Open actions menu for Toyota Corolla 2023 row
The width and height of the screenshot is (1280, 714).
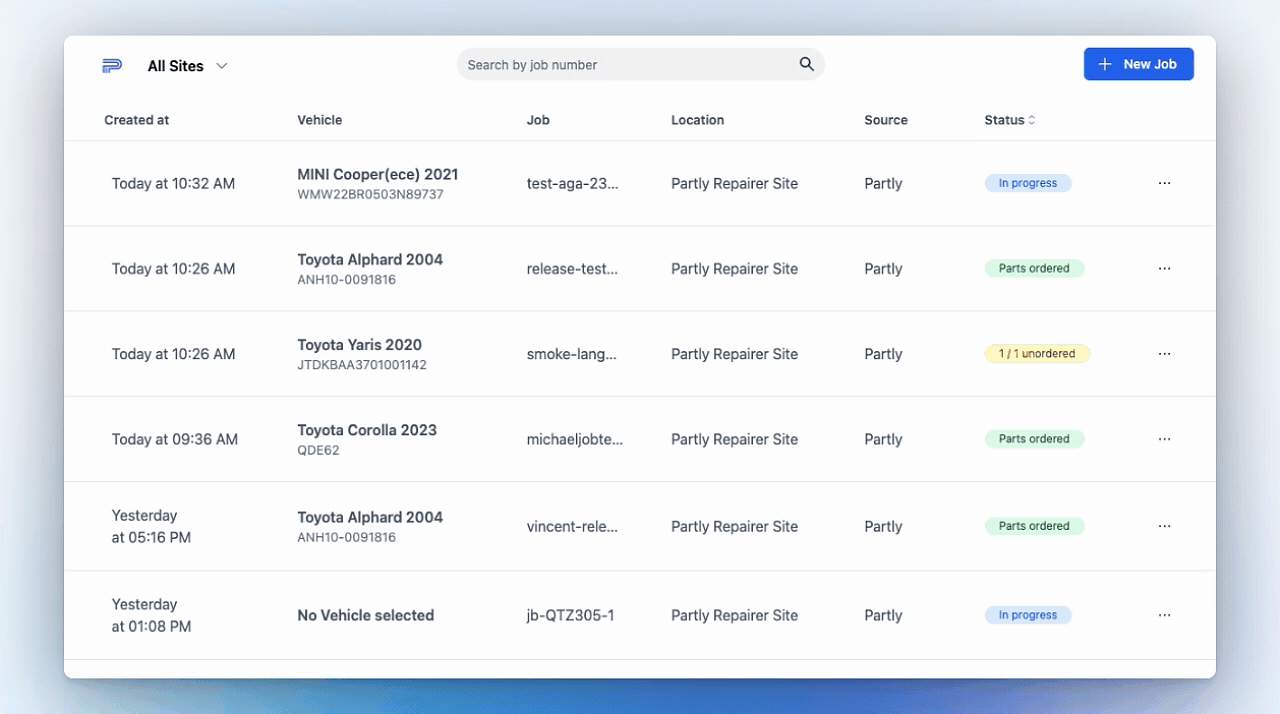(x=1164, y=439)
